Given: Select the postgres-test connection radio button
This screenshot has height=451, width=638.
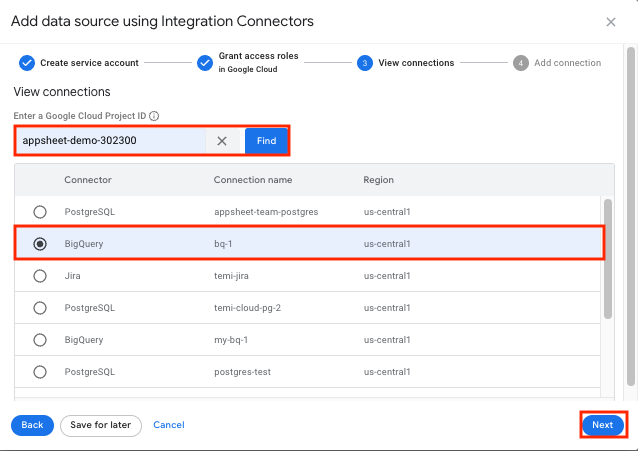Looking at the screenshot, I should click(40, 372).
